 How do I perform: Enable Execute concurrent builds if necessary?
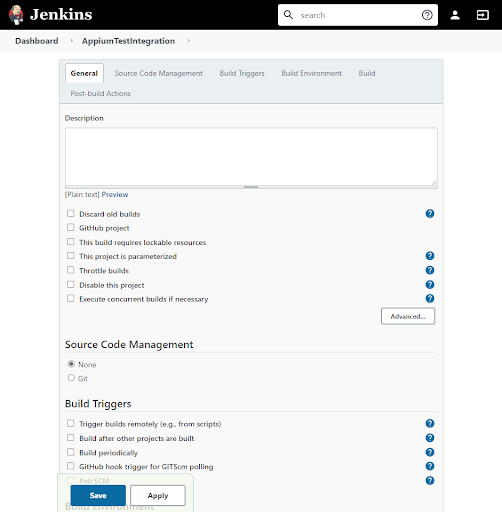pos(70,298)
